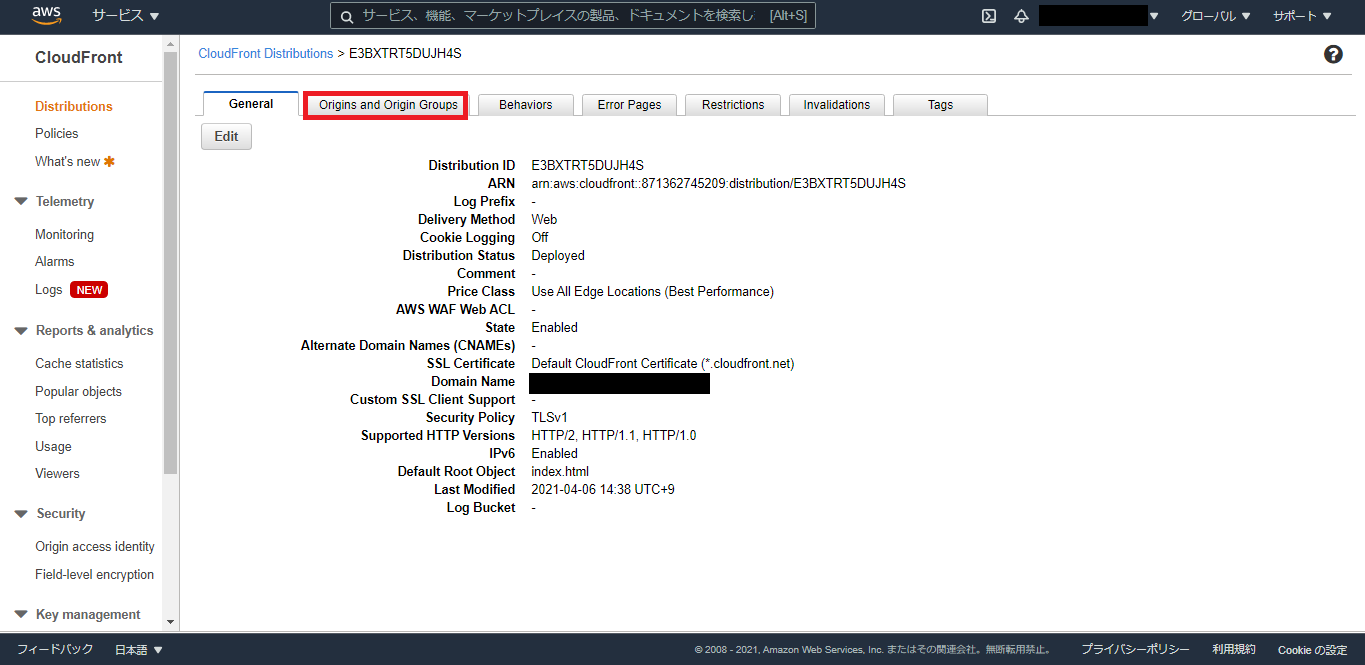Open the 日本語 language selector
The width and height of the screenshot is (1365, 665).
[x=138, y=650]
